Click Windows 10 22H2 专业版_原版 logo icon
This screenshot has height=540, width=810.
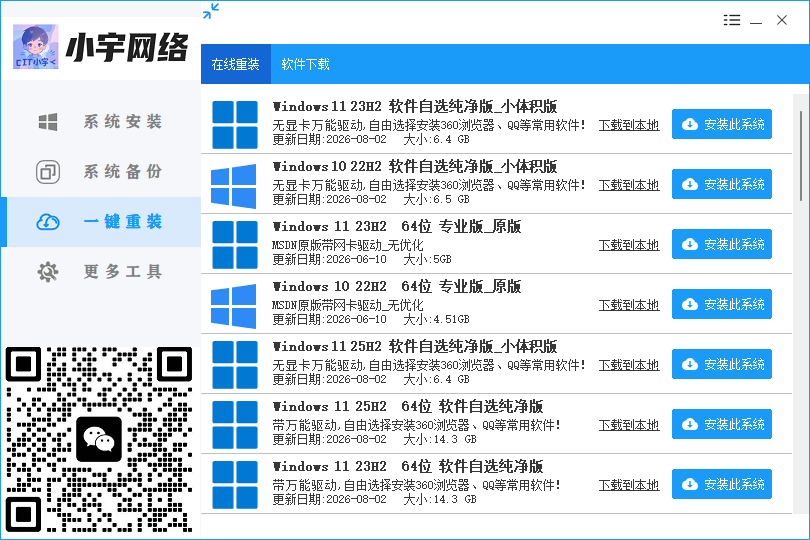pyautogui.click(x=233, y=306)
